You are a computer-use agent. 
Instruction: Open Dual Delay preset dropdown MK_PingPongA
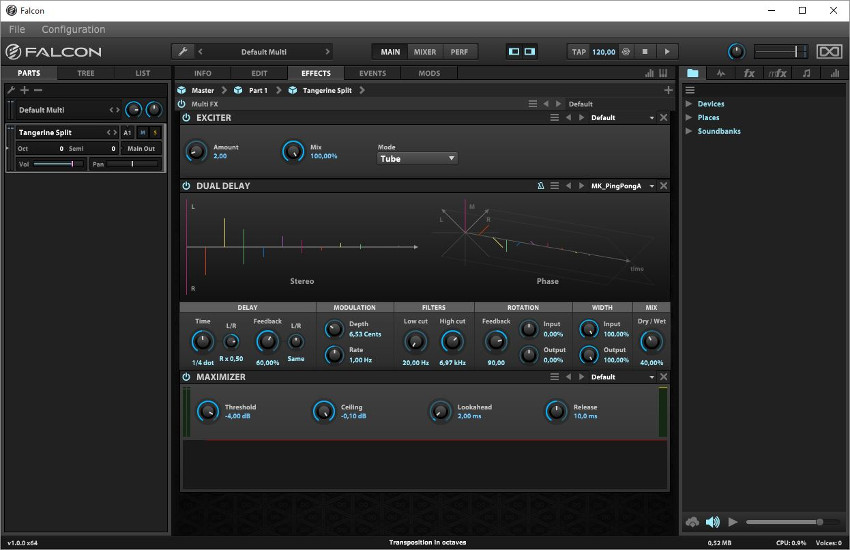622,186
